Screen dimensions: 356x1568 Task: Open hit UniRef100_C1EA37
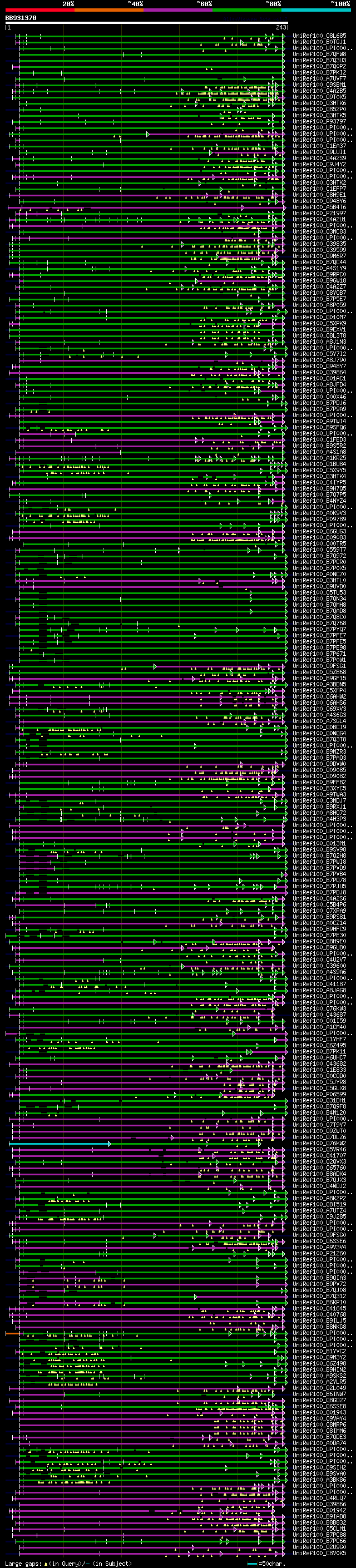tap(319, 146)
